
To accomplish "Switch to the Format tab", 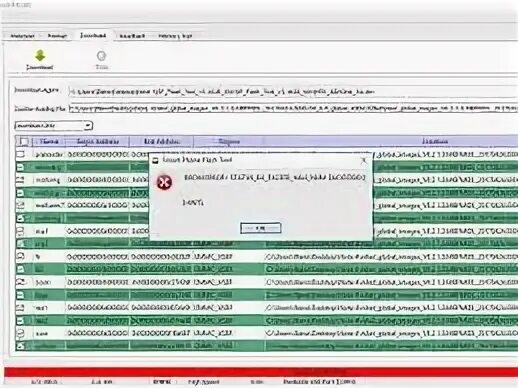I will pyautogui.click(x=57, y=36).
